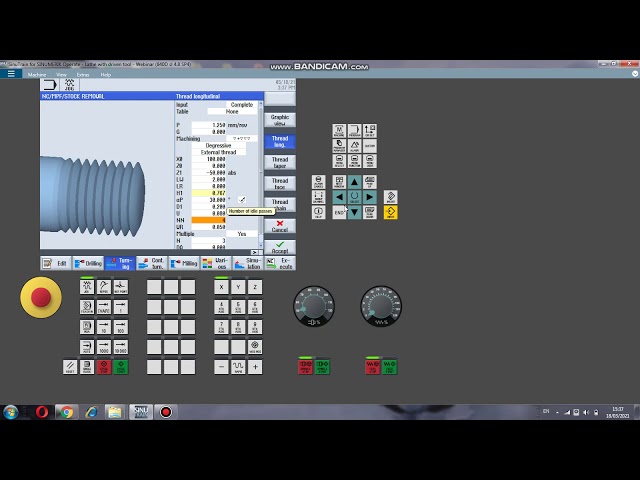640x480 pixels.
Task: Change the Machining type selector
Action: click(242, 139)
